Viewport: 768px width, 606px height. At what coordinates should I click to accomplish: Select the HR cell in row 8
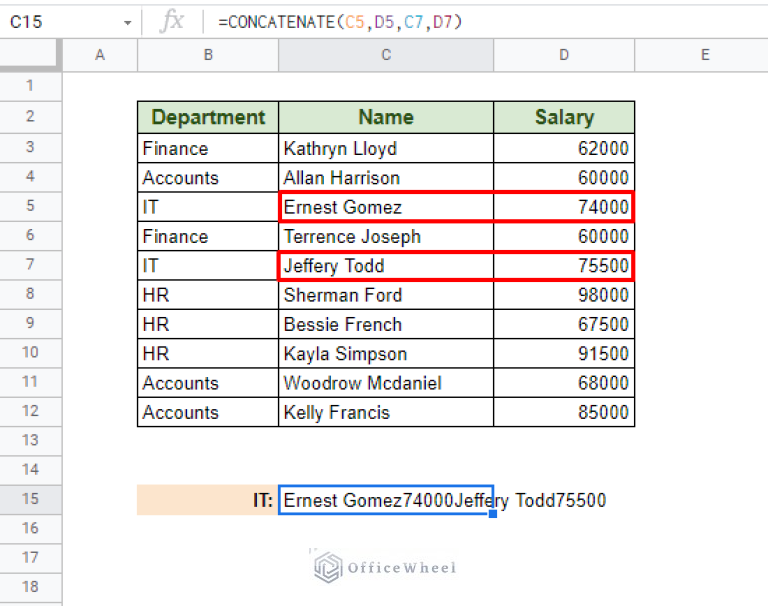208,295
